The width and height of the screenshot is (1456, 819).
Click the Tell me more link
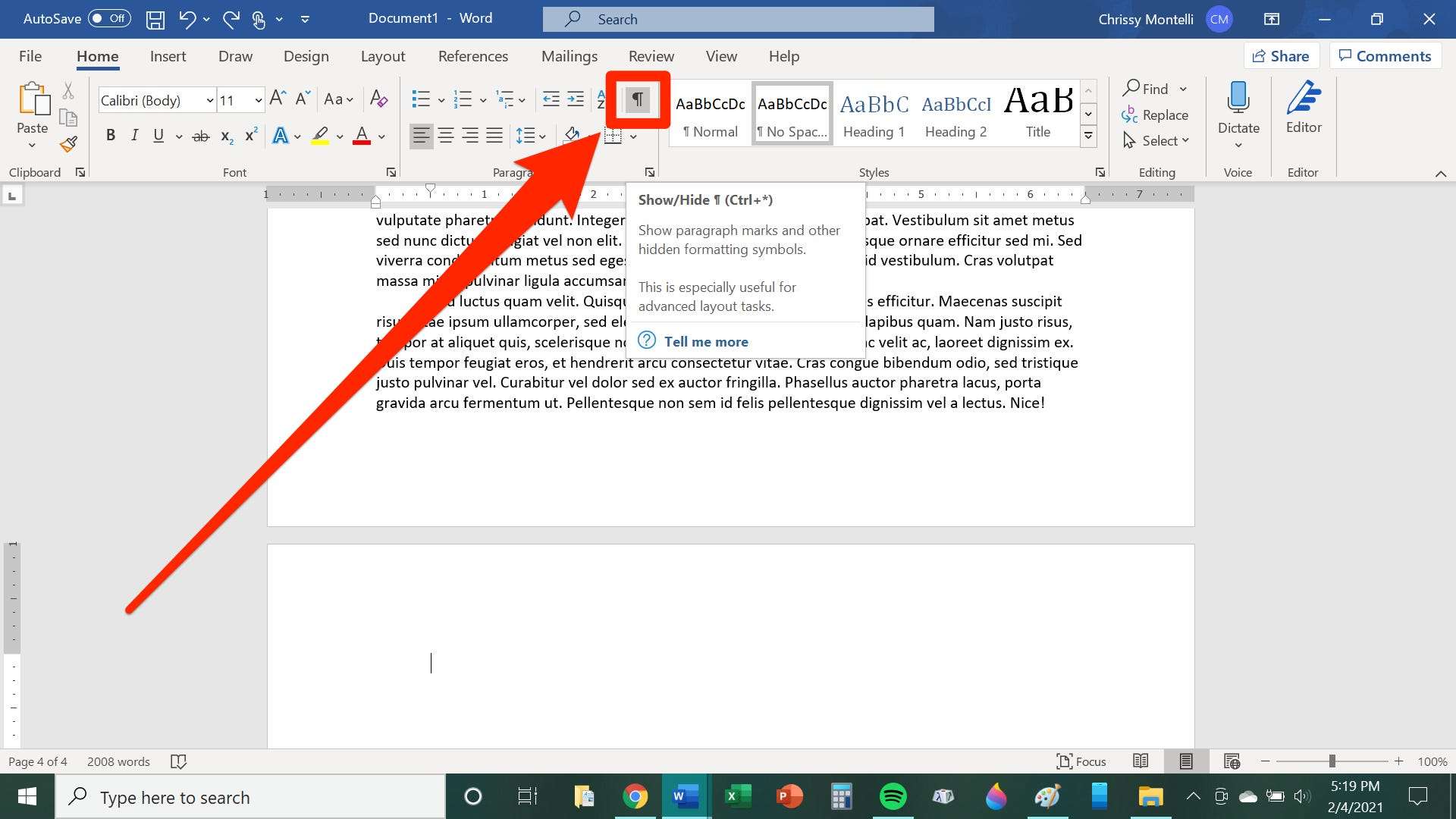click(706, 341)
